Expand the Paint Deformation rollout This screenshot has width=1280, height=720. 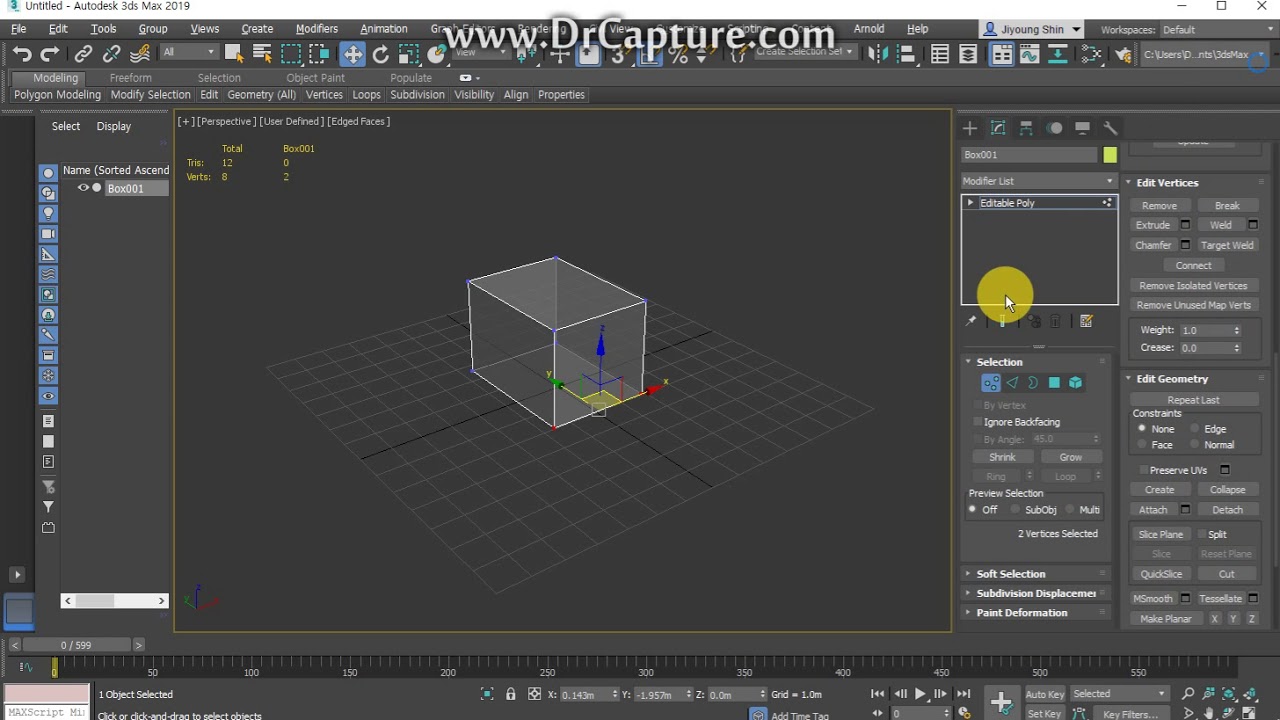click(x=1021, y=613)
